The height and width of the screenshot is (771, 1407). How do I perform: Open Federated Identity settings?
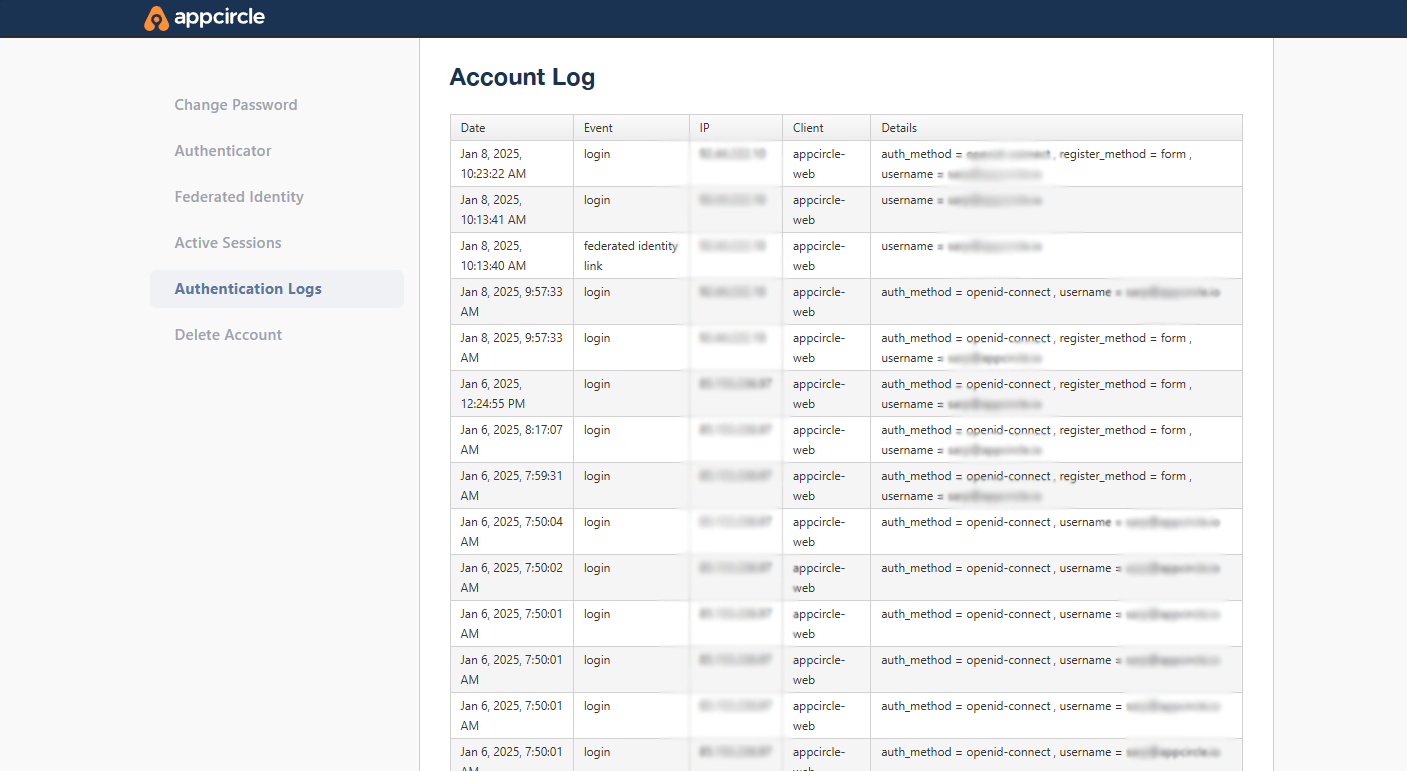point(239,197)
